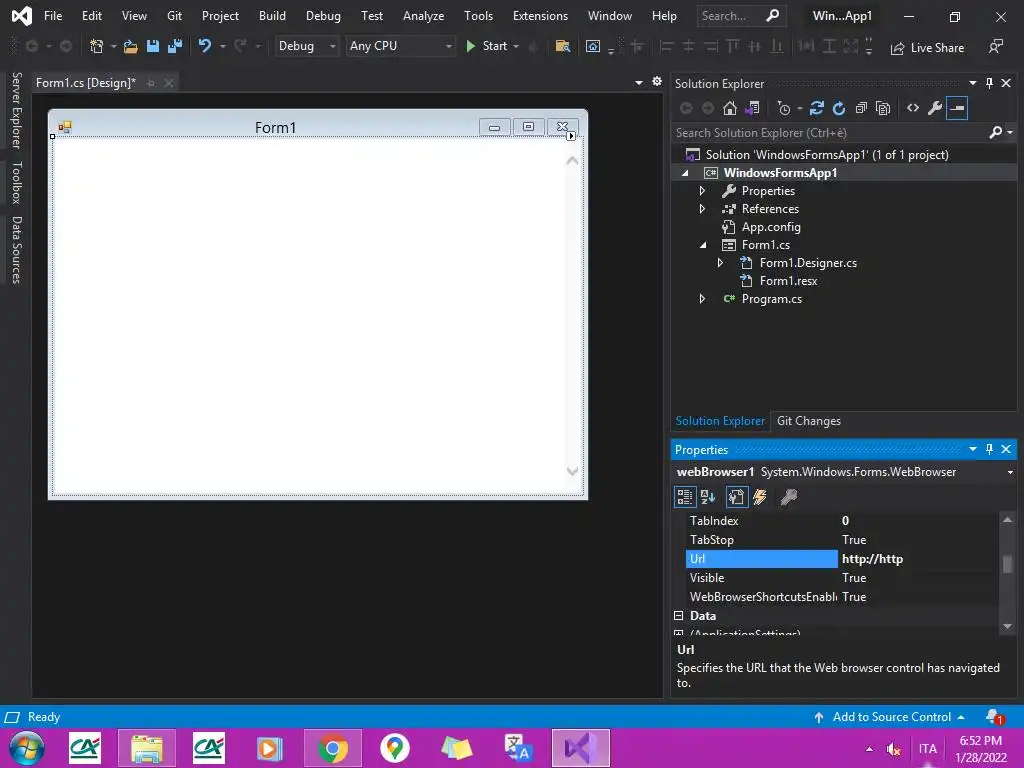Show Events with the lightning bolt icon

(x=760, y=498)
